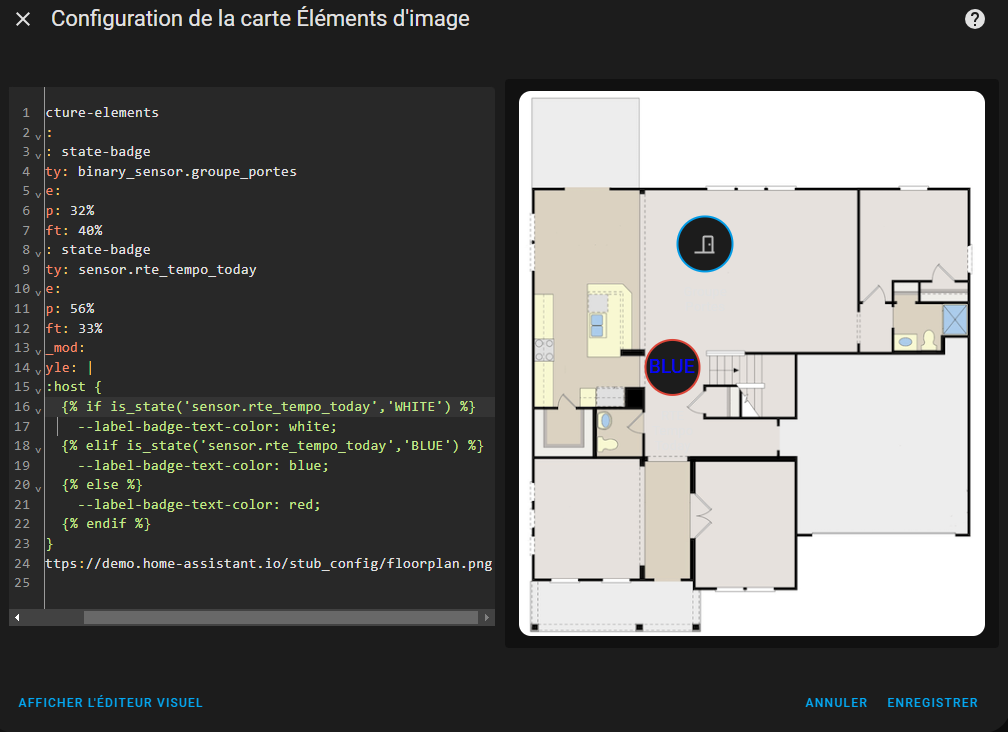Collapse the code fold at line 13
The image size is (1008, 732).
click(x=38, y=350)
